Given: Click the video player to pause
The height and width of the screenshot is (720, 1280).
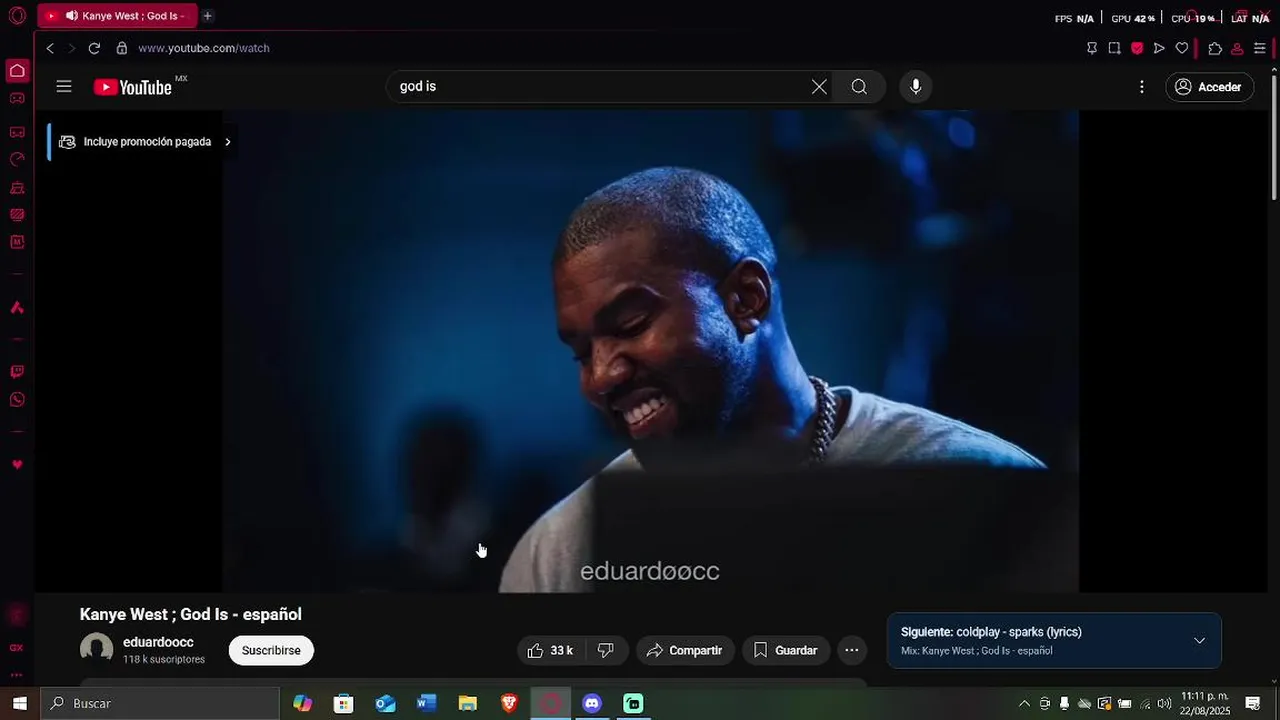Looking at the screenshot, I should pyautogui.click(x=650, y=350).
